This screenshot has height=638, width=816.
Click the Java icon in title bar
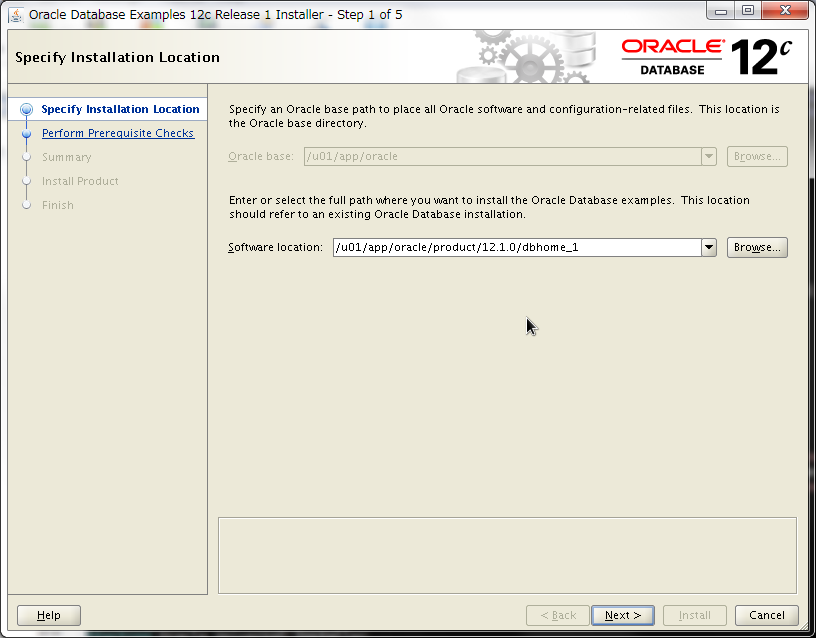coord(16,15)
